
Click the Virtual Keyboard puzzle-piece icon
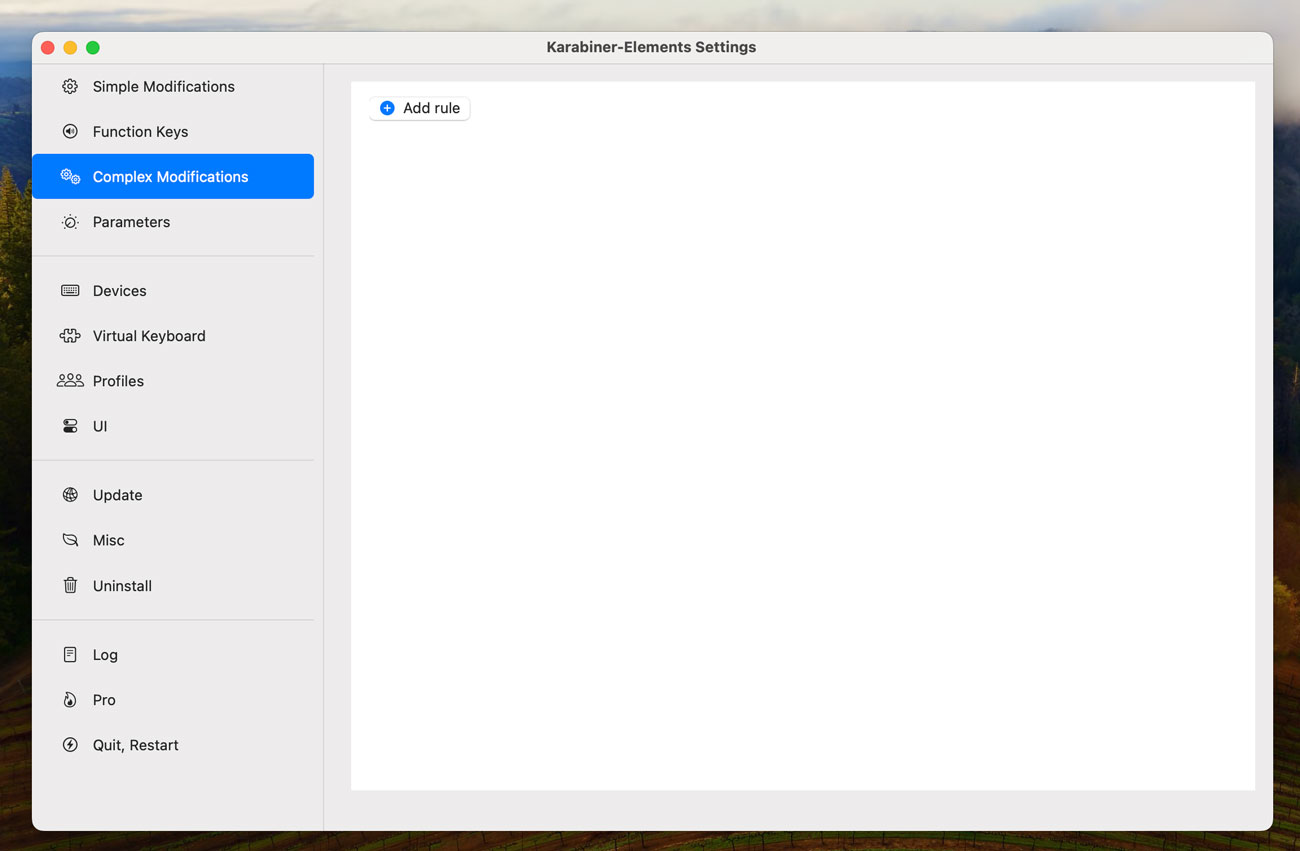pos(70,336)
